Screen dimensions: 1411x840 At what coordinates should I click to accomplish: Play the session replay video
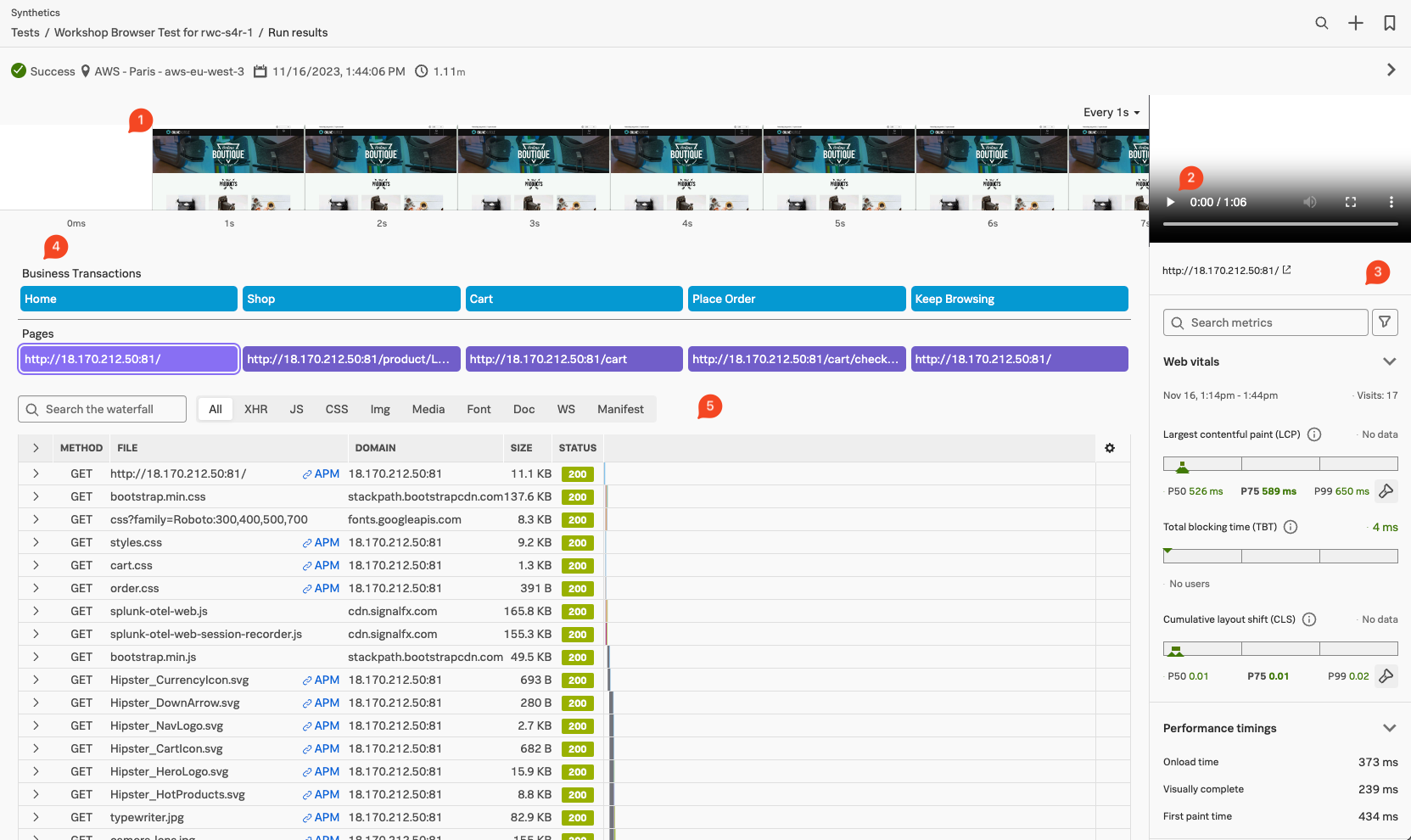(1171, 202)
